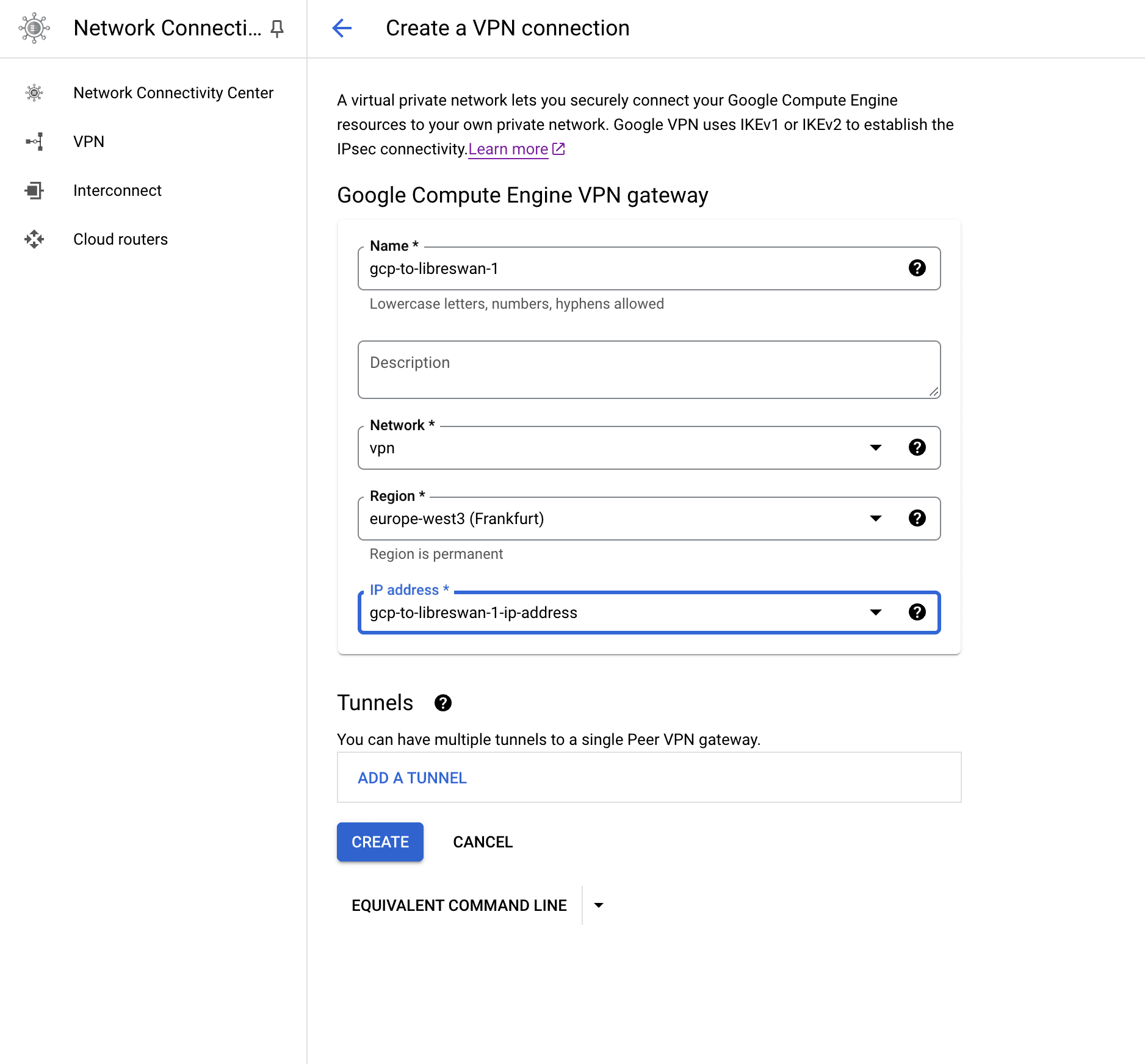Open VPN in the sidebar
Screen dimensions: 1145x1064
click(x=88, y=142)
